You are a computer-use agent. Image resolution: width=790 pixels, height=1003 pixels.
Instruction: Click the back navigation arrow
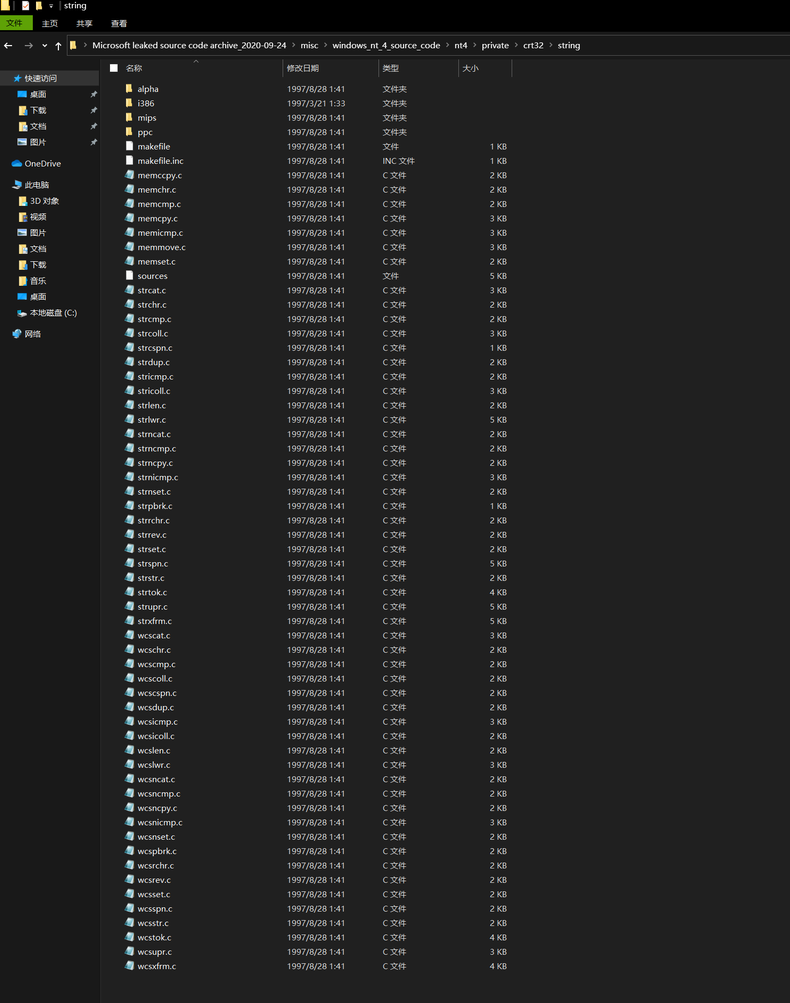coord(8,45)
